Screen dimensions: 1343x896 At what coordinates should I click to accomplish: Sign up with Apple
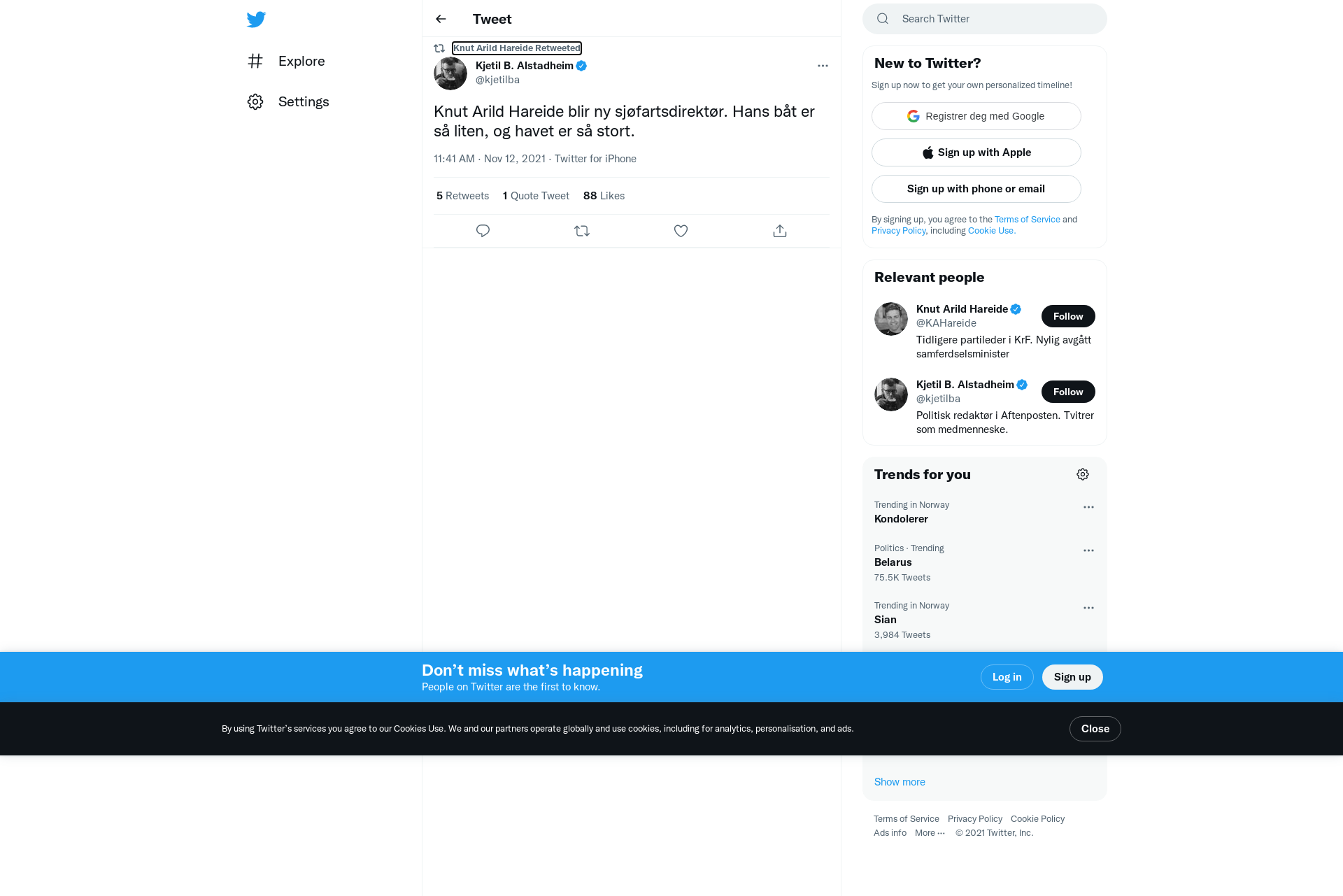[976, 152]
